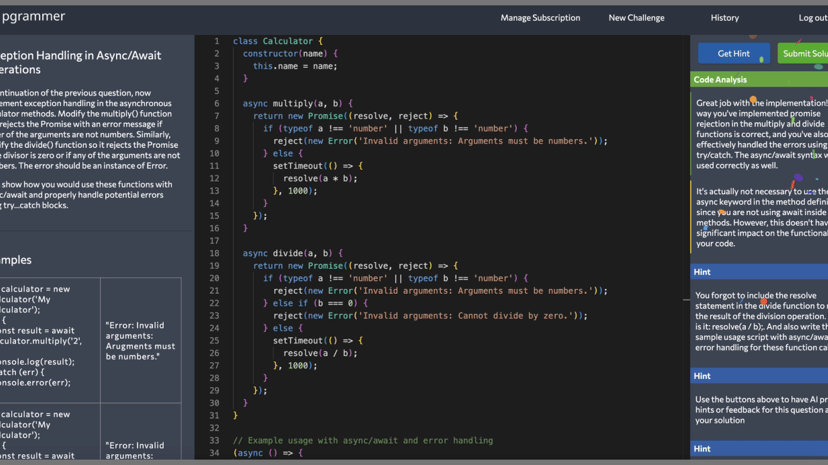
Task: Click line number 17 in the gutter
Action: pos(214,241)
